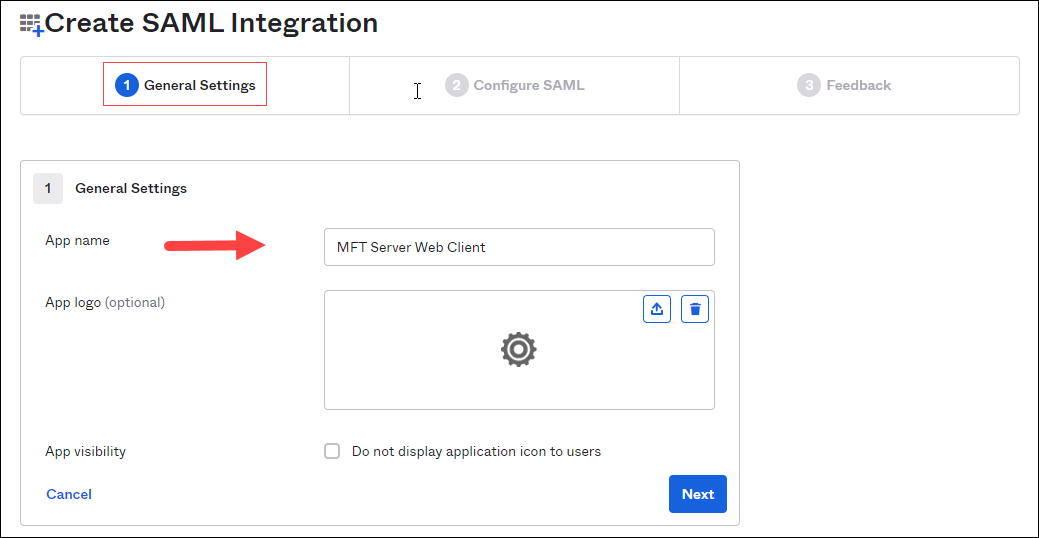Enable the do-not-display application icon checkbox

coord(332,451)
